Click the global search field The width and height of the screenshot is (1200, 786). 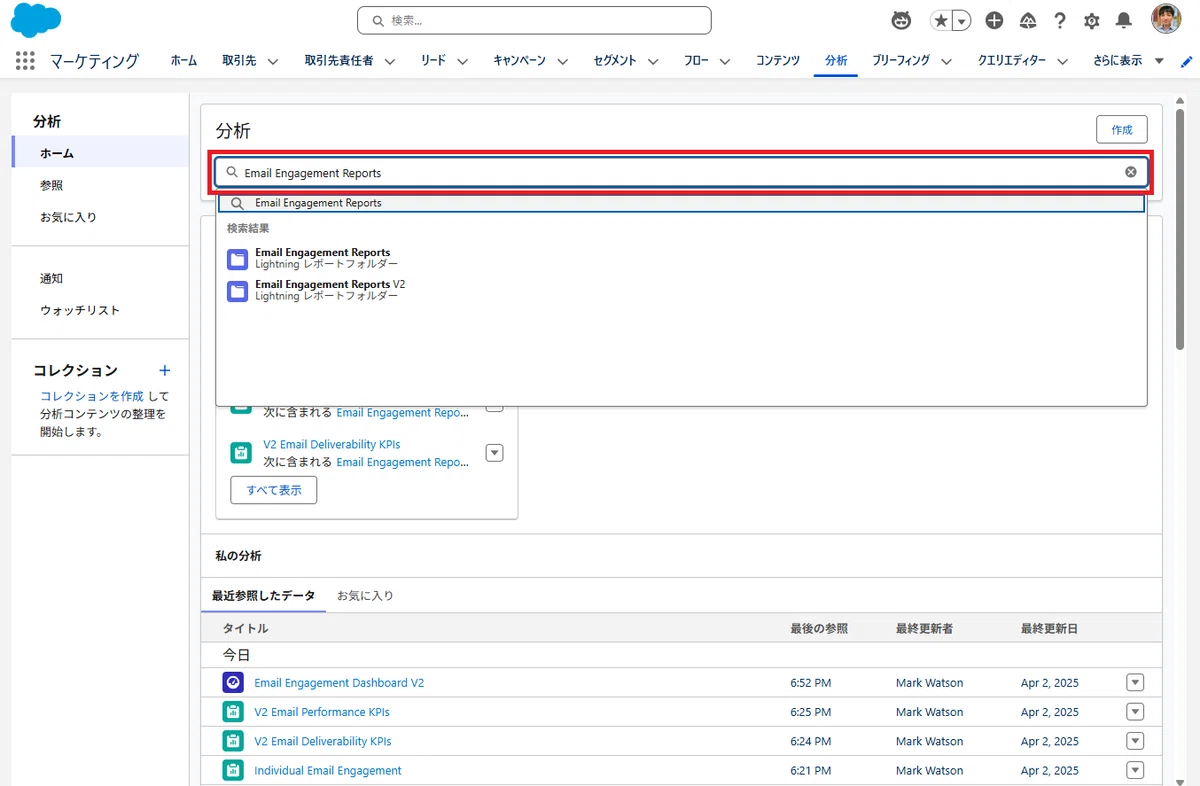[534, 20]
